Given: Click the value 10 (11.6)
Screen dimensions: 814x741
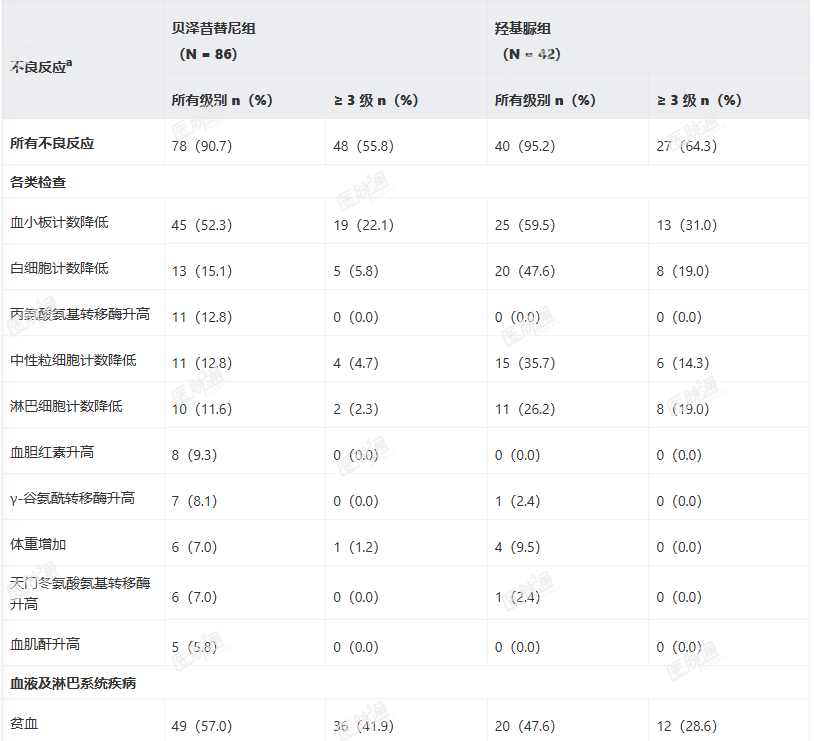Looking at the screenshot, I should [202, 409].
